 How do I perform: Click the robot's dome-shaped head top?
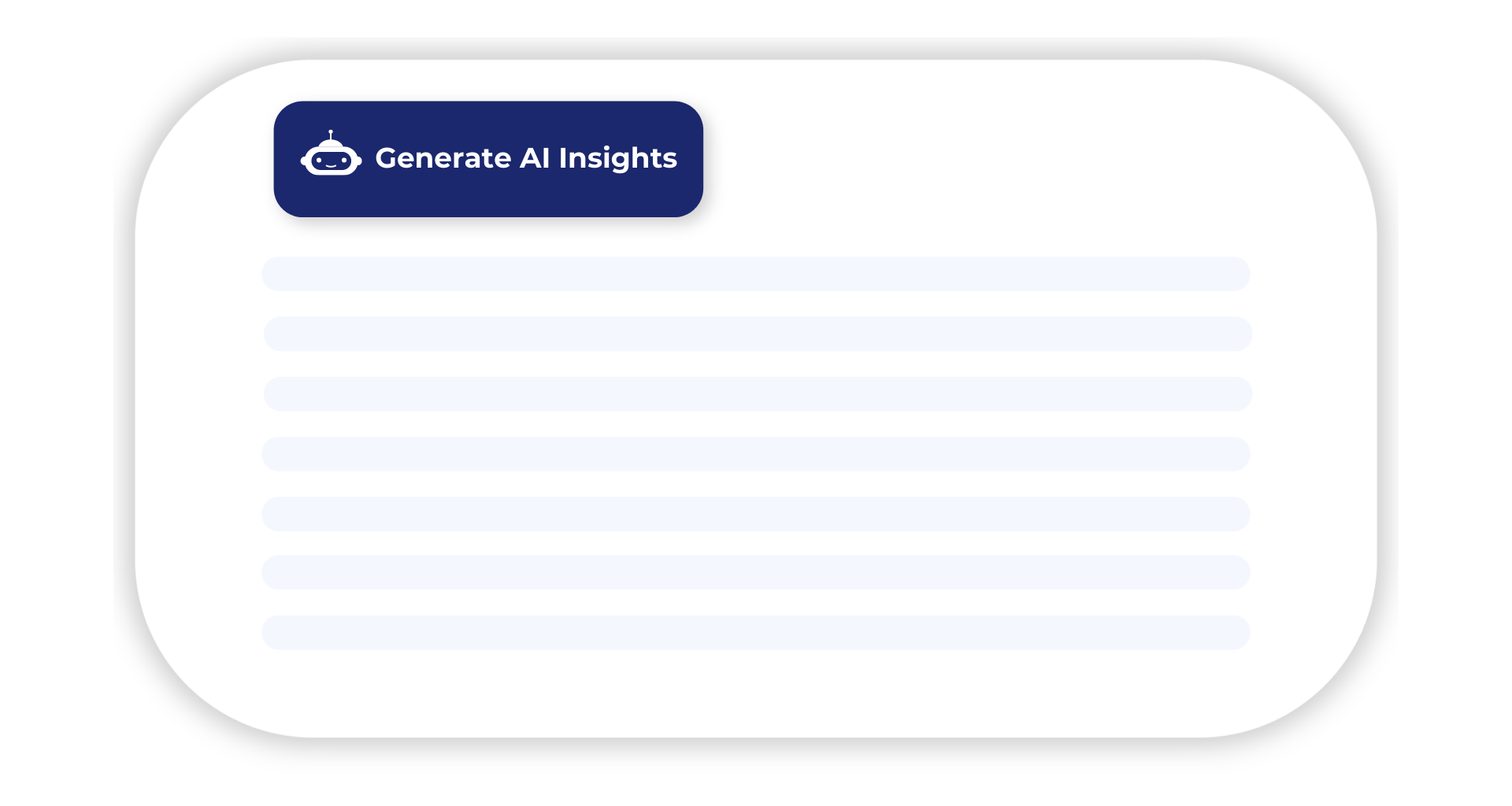pyautogui.click(x=331, y=143)
